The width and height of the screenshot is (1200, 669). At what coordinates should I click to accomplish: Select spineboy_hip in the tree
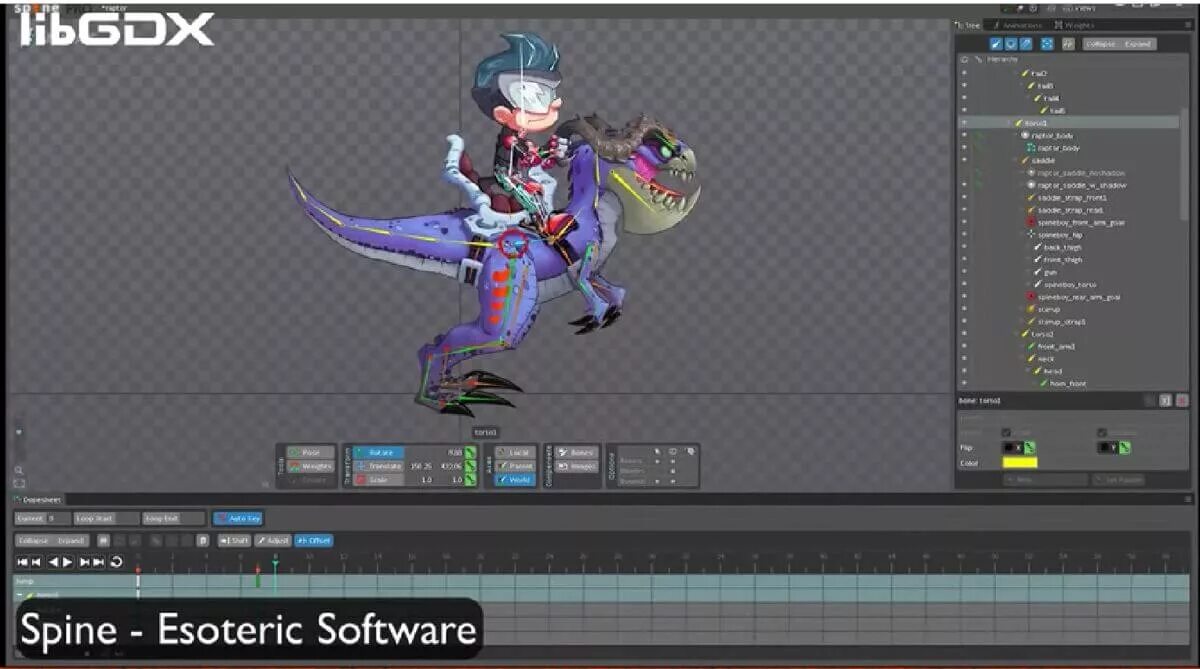(1060, 235)
